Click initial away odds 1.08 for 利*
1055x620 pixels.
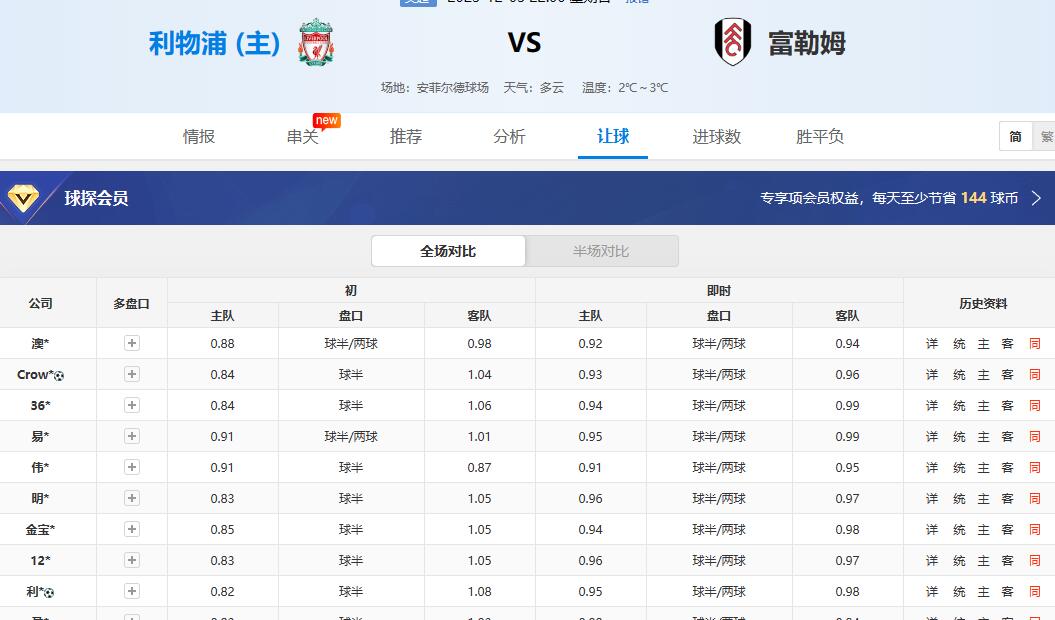point(479,592)
